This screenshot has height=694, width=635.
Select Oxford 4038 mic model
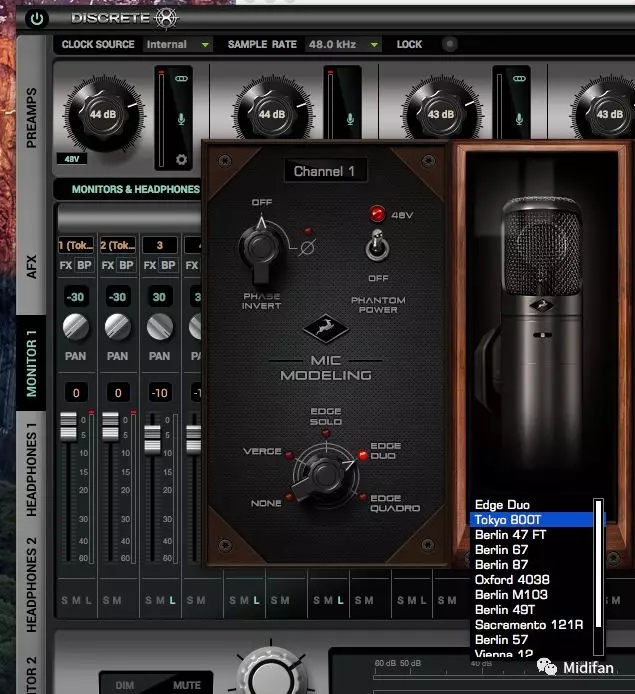[x=512, y=580]
